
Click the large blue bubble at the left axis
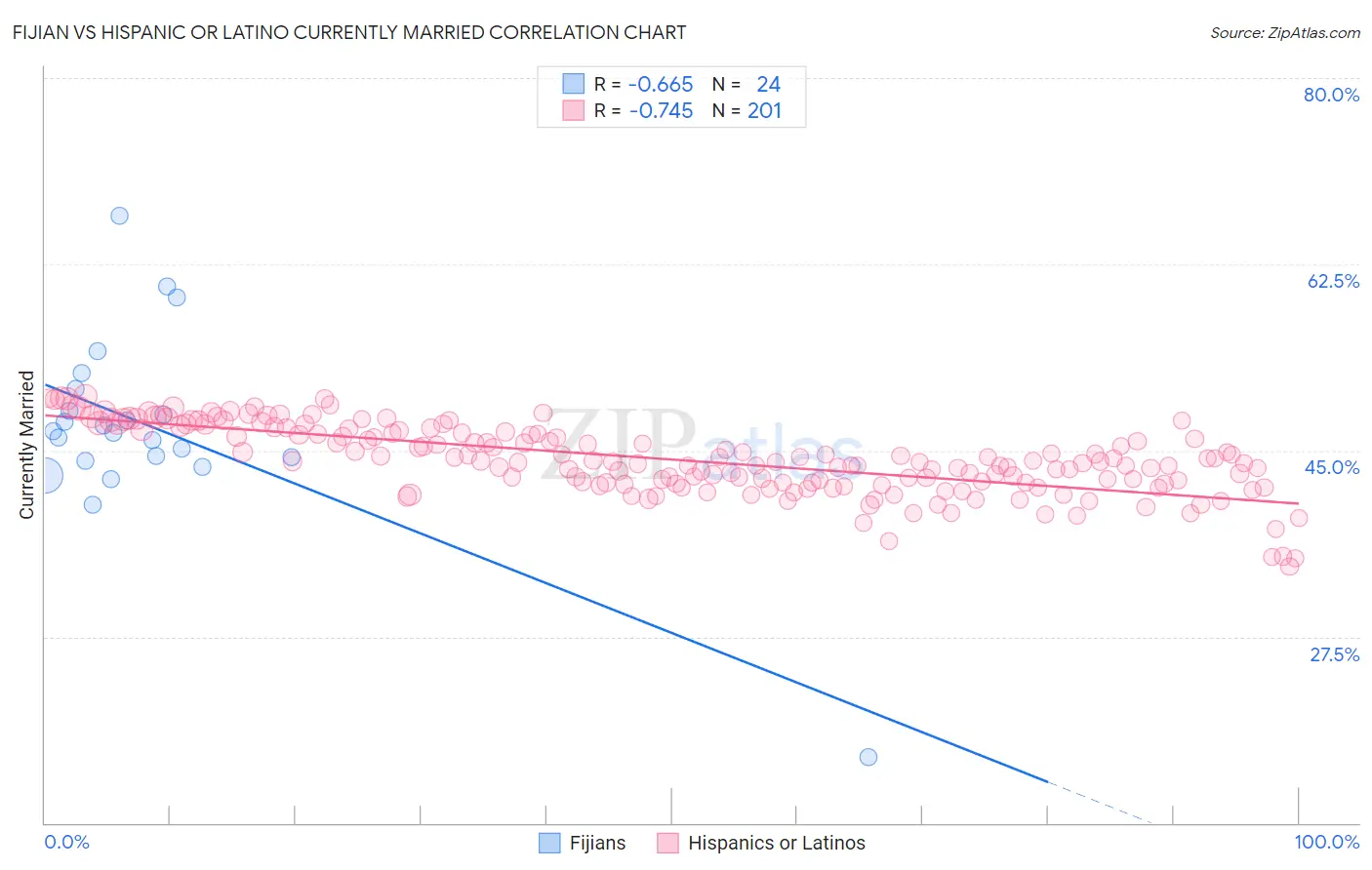pos(45,476)
